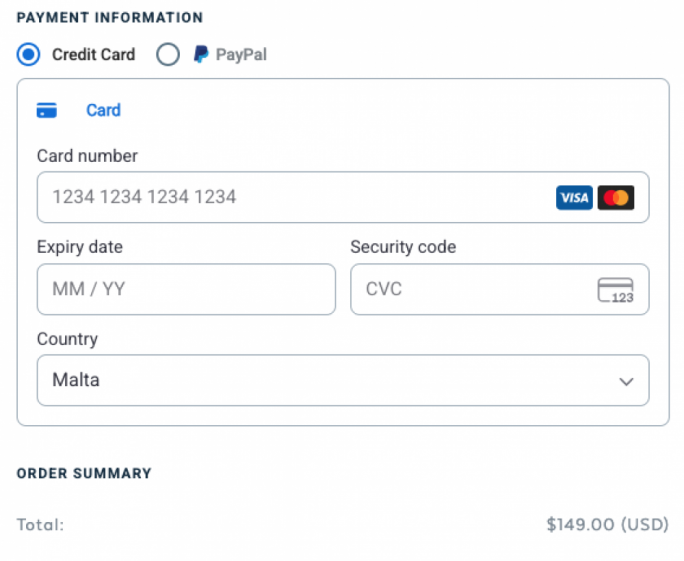Viewport: 684px width, 561px height.
Task: Switch to the Card payment tab
Action: [103, 111]
